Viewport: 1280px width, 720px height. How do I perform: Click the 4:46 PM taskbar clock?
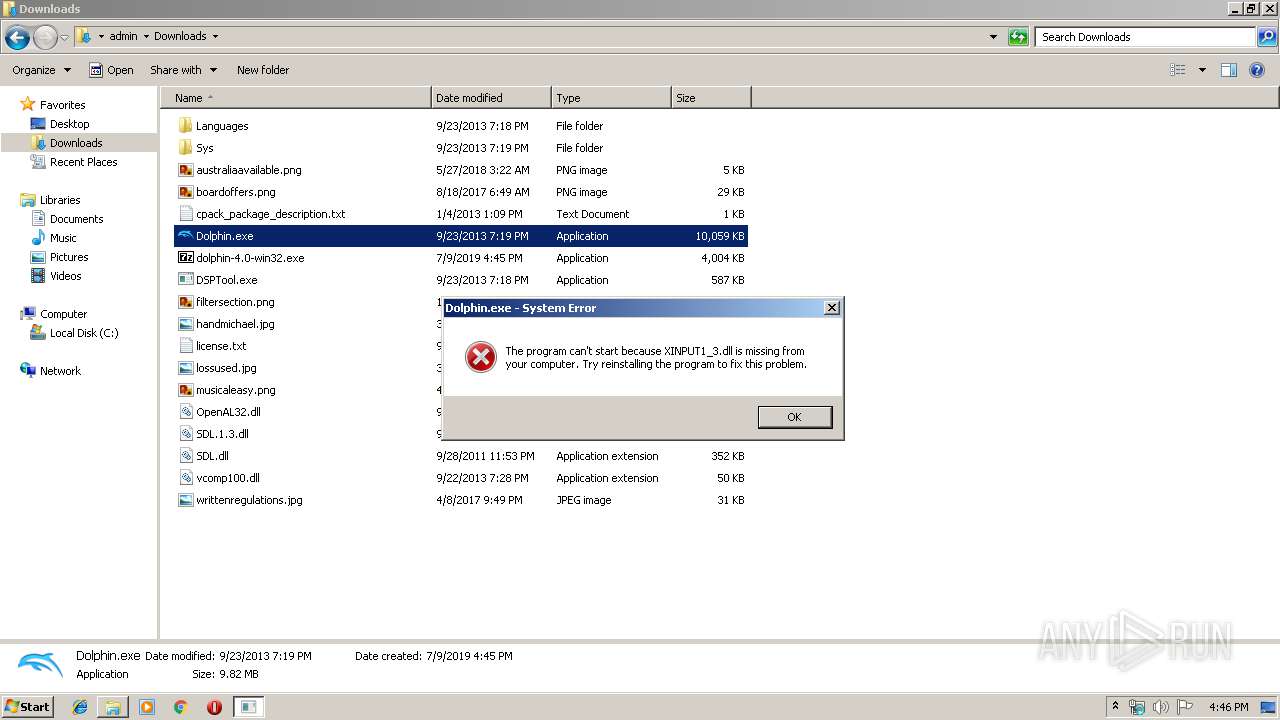[x=1228, y=707]
